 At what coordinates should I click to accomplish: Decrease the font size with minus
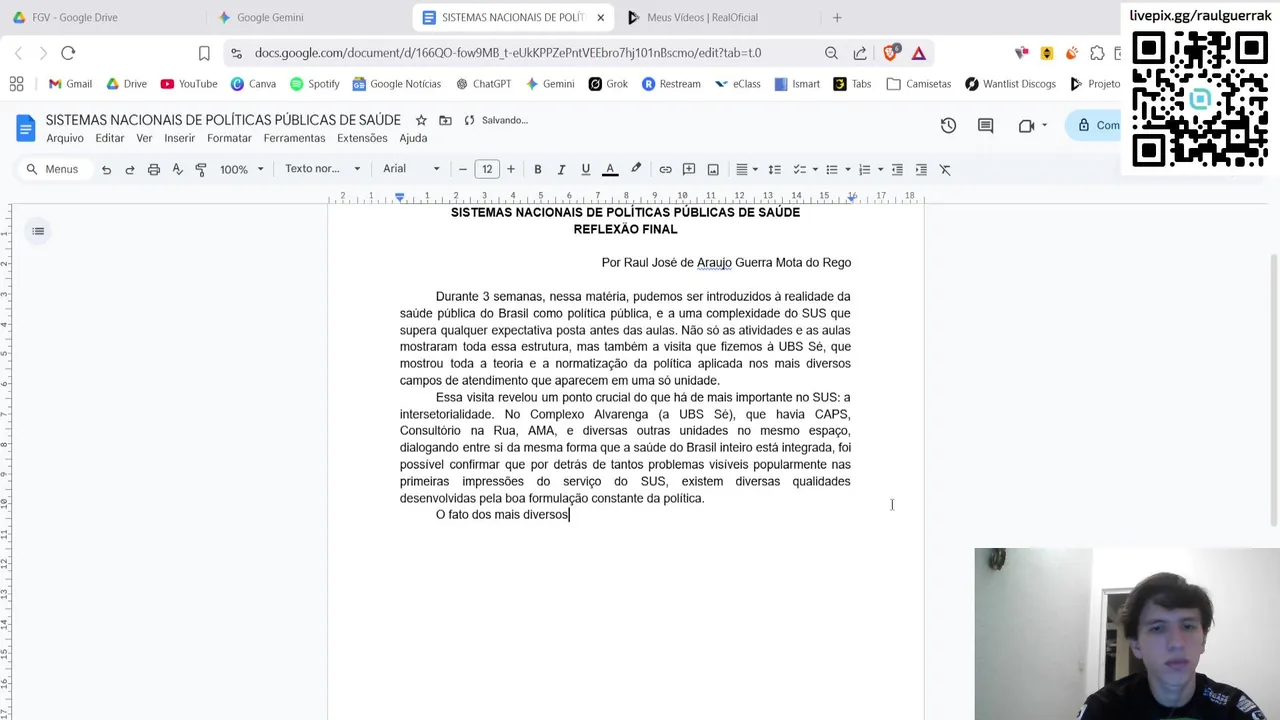click(463, 170)
